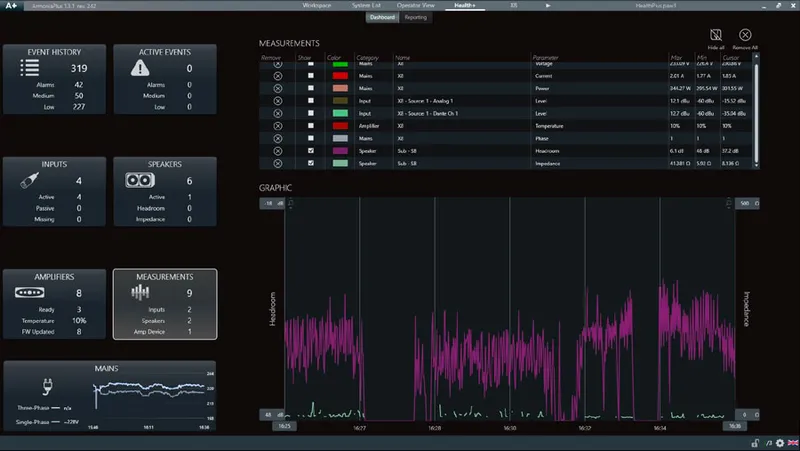
Task: Uncheck Show for Sub-S8 Headroom measurement
Action: click(x=311, y=151)
